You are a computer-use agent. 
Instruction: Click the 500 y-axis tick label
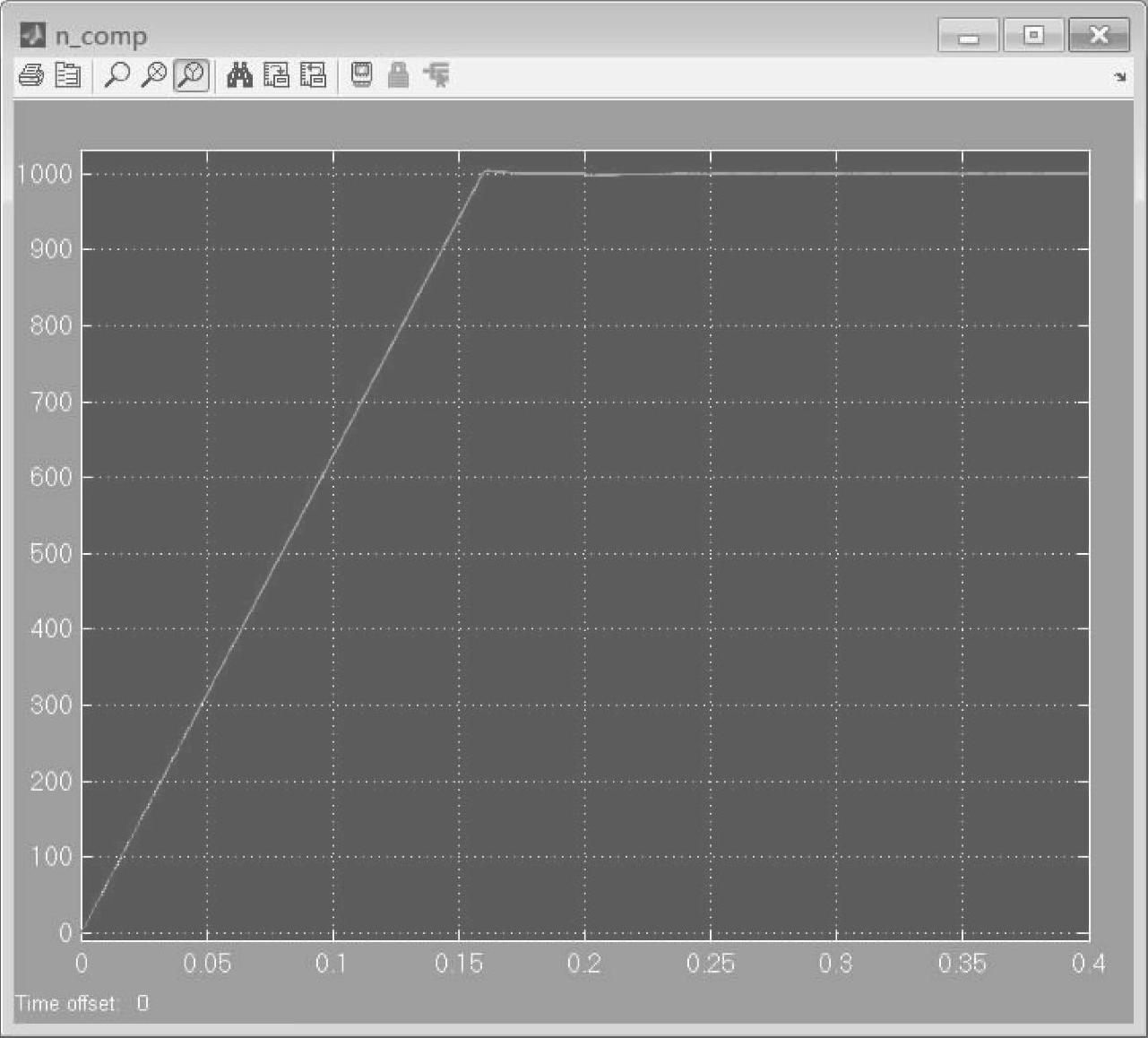(51, 553)
